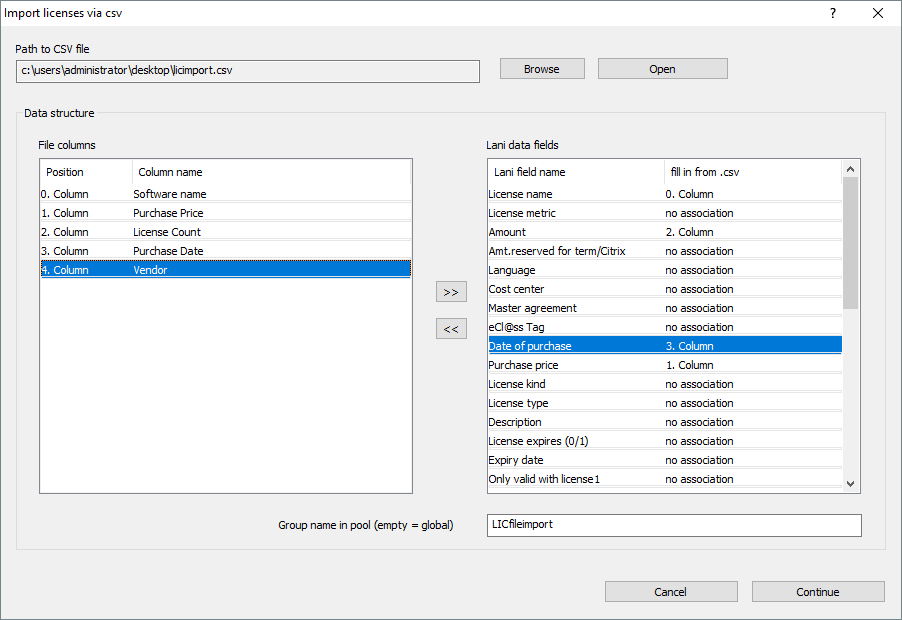Click the >> assign column button
Viewport: 902px width, 620px height.
[x=451, y=292]
